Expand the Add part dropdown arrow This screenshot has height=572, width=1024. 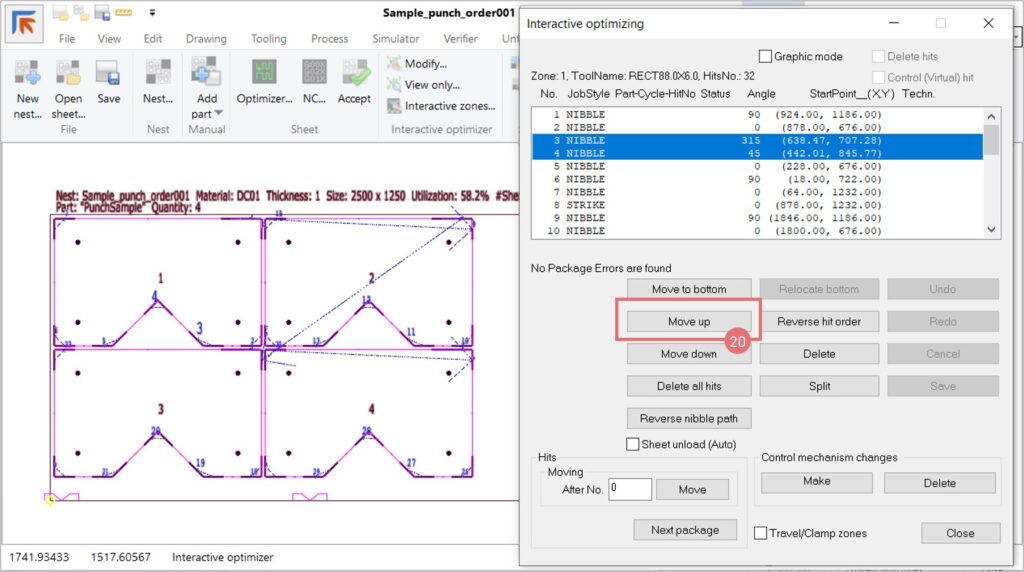click(x=219, y=114)
